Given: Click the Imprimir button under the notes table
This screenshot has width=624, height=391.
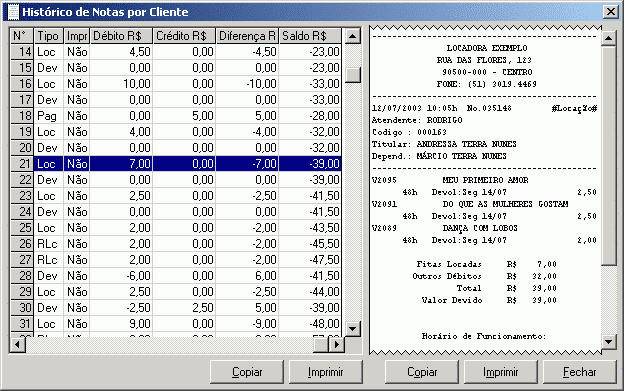Looking at the screenshot, I should click(x=326, y=372).
